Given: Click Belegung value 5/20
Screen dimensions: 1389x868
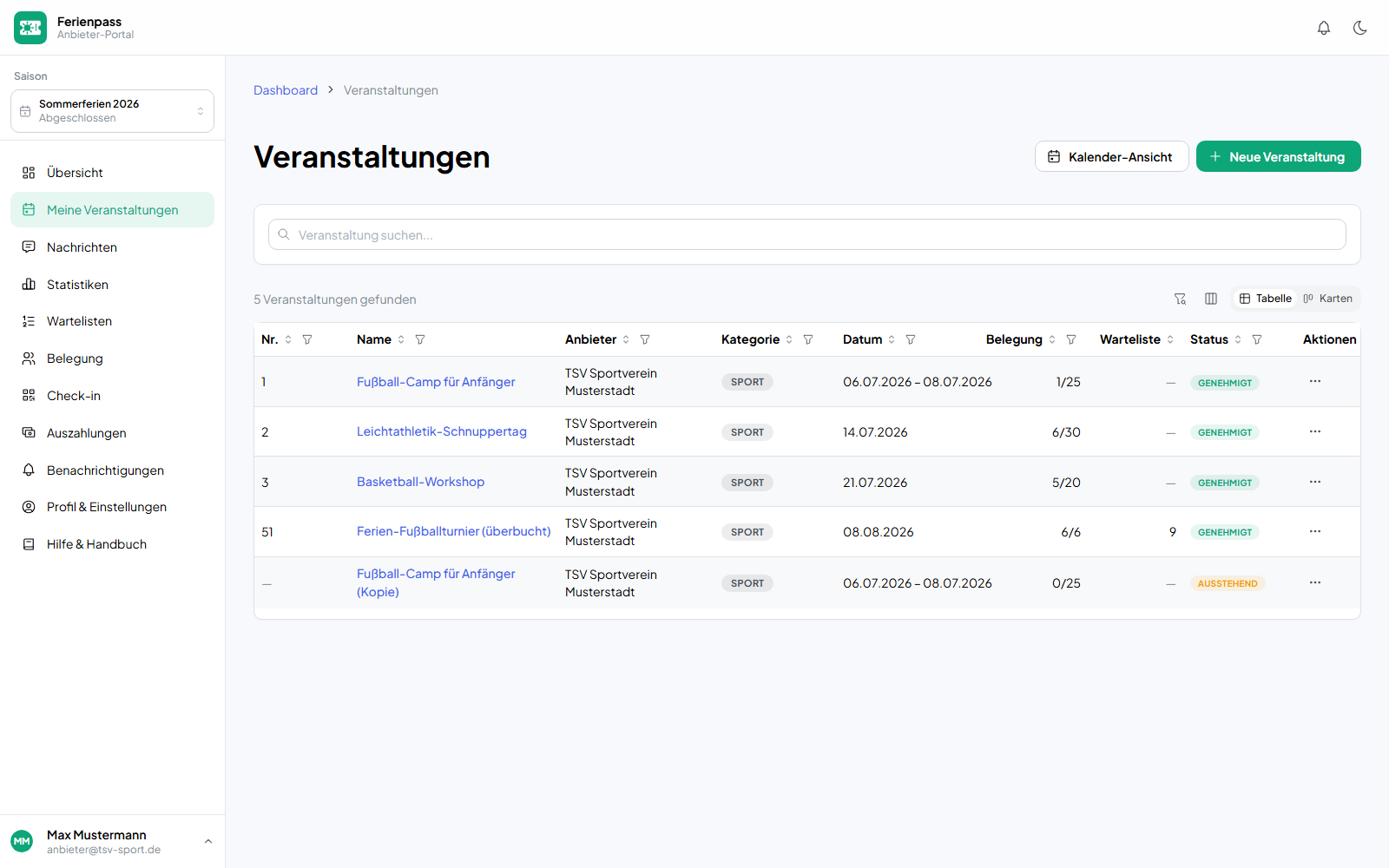Looking at the screenshot, I should pos(1066,483).
